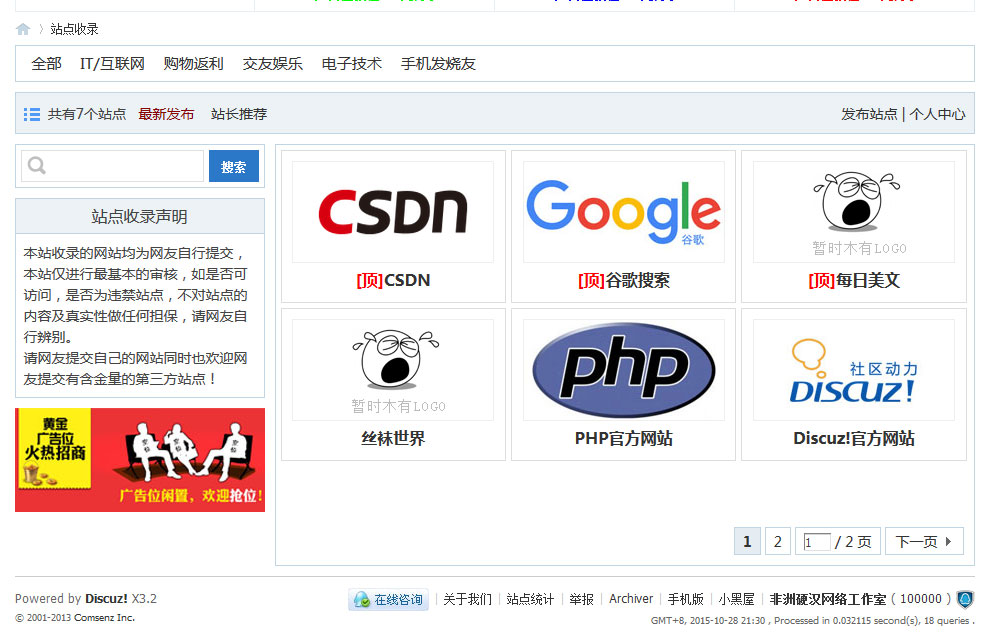The height and width of the screenshot is (638, 991).
Task: Select the IT/互联网 category
Action: (x=112, y=64)
